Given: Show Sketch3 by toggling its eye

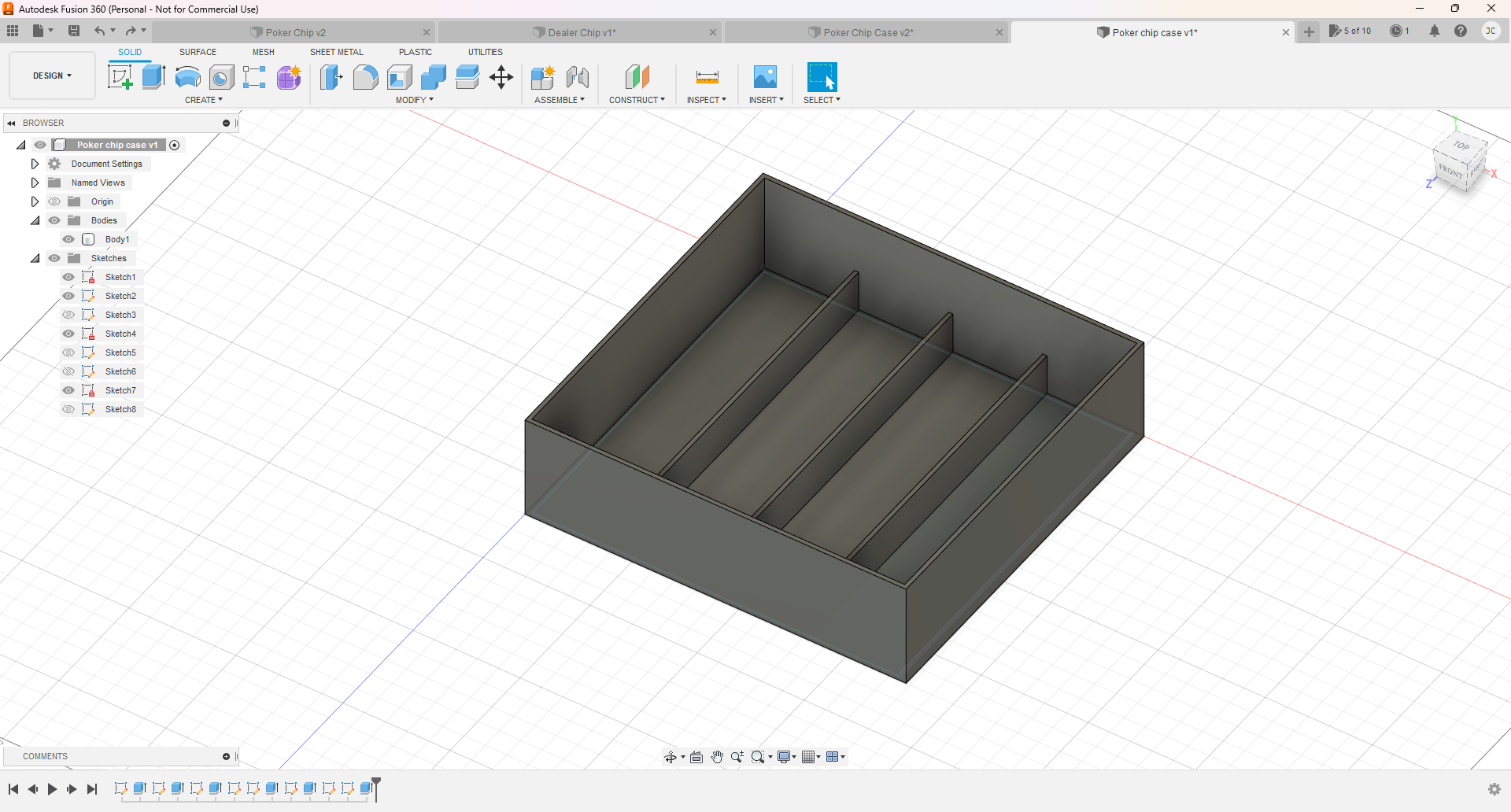Looking at the screenshot, I should (68, 315).
